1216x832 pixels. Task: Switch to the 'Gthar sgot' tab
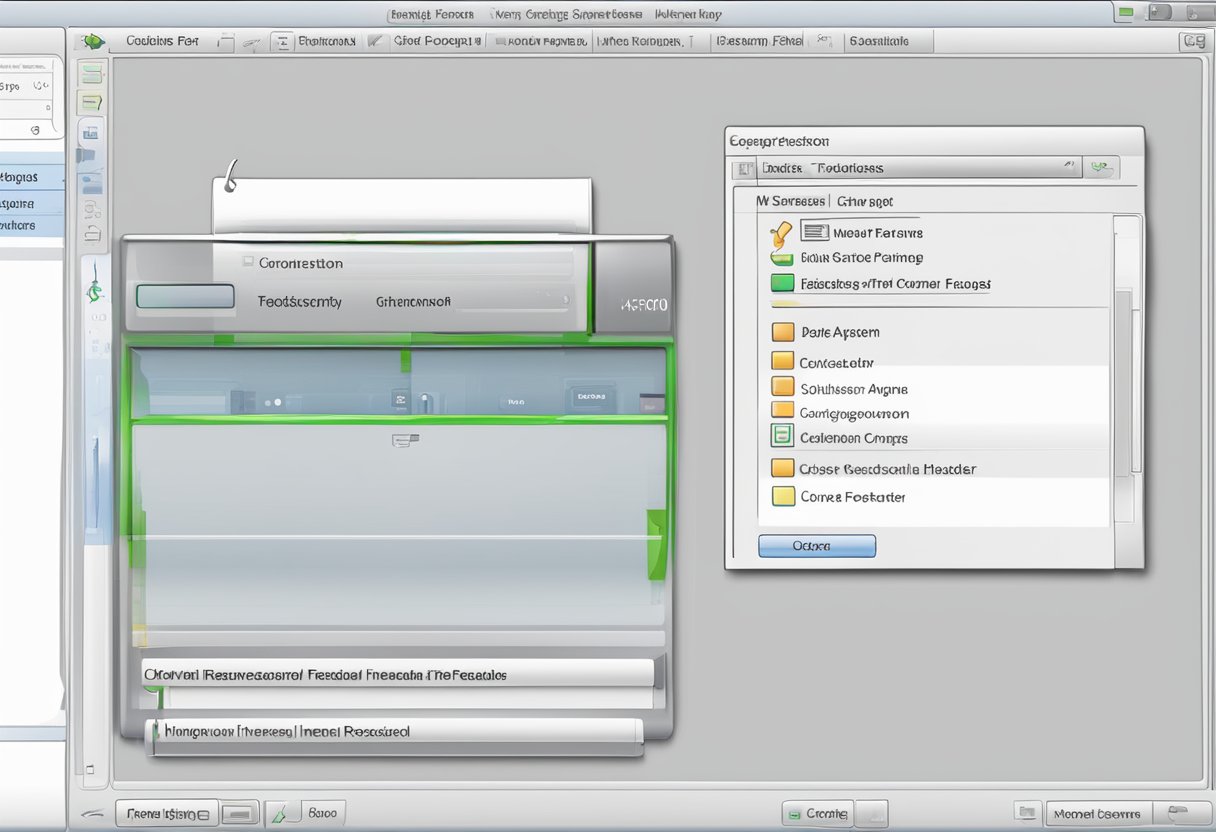[864, 201]
